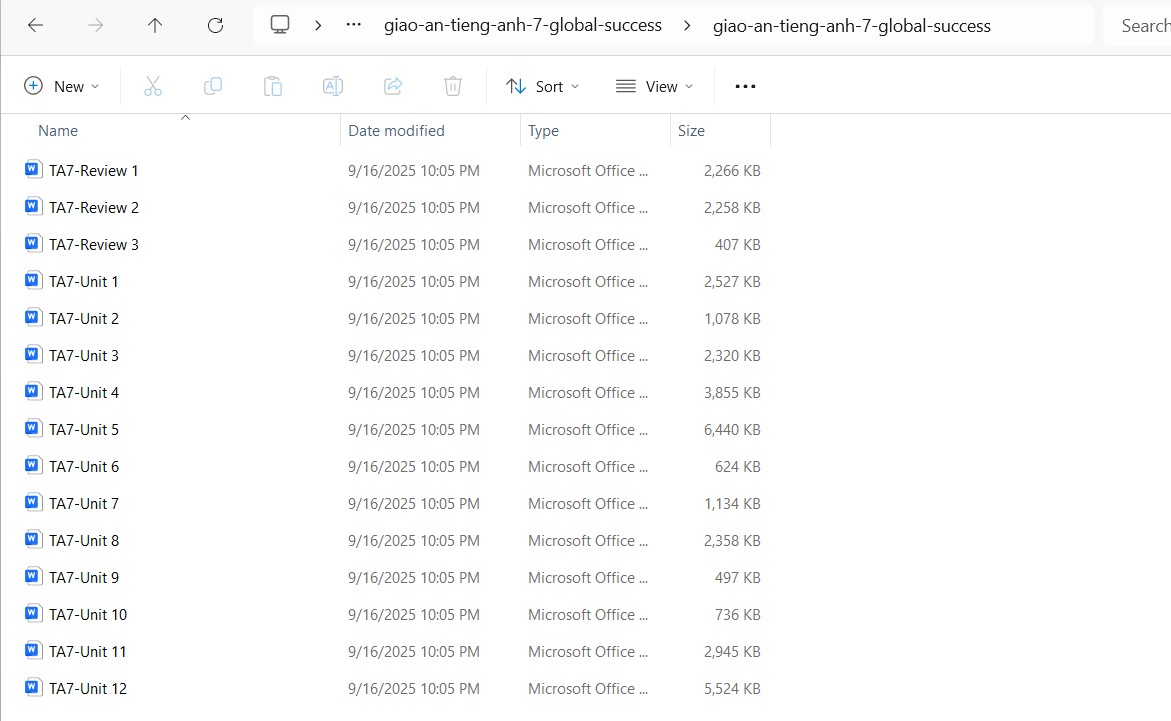Cut selection with the scissors icon
The width and height of the screenshot is (1171, 721).
pos(153,86)
